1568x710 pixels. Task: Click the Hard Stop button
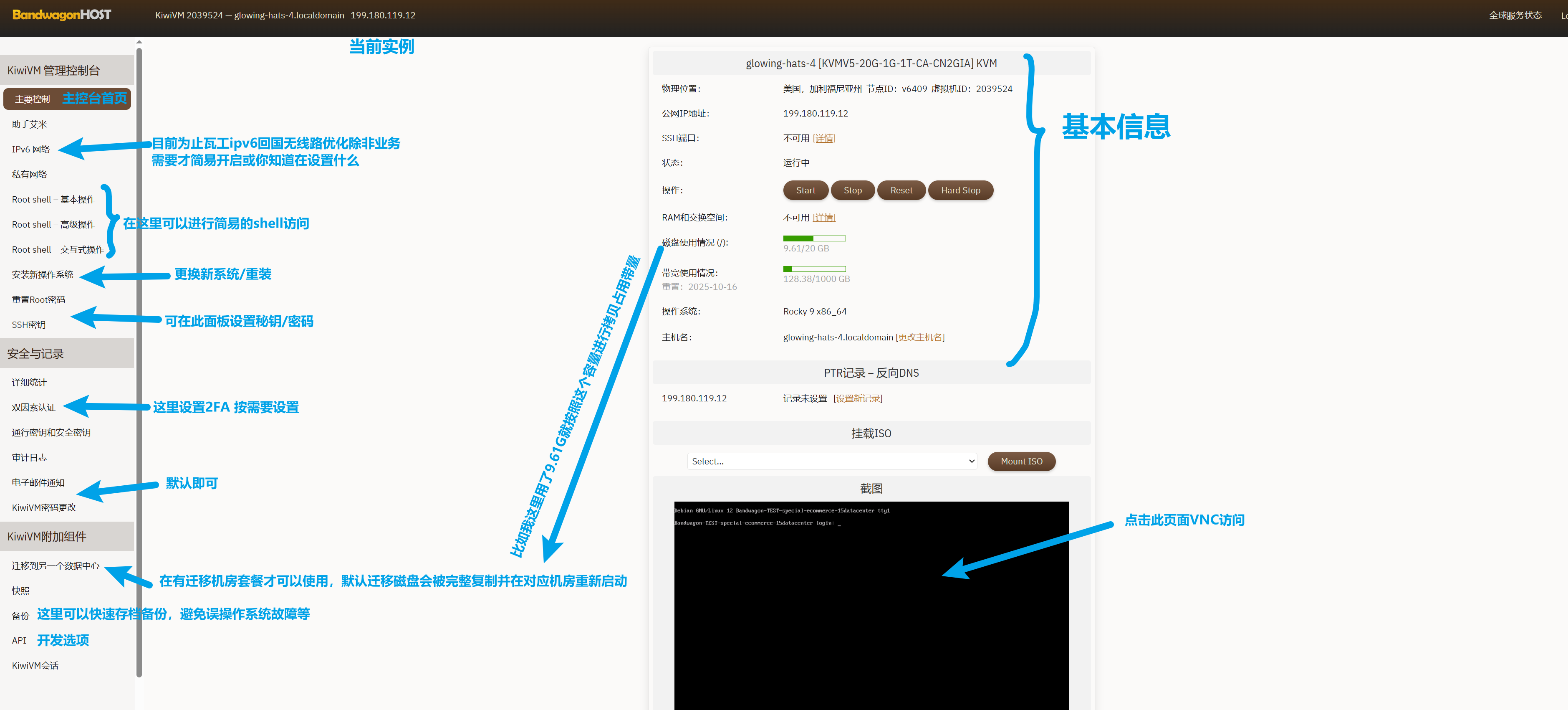[x=960, y=190]
